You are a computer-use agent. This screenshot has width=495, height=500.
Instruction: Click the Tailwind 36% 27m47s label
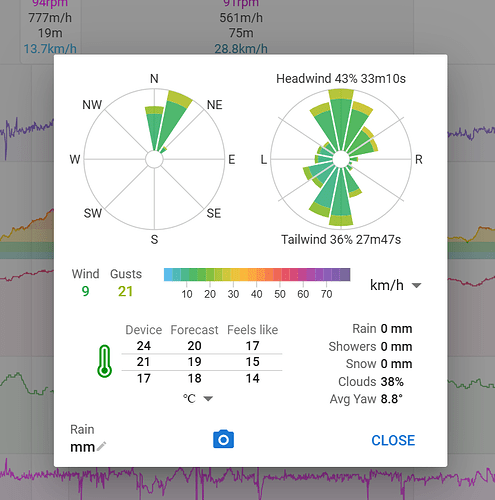(x=341, y=239)
